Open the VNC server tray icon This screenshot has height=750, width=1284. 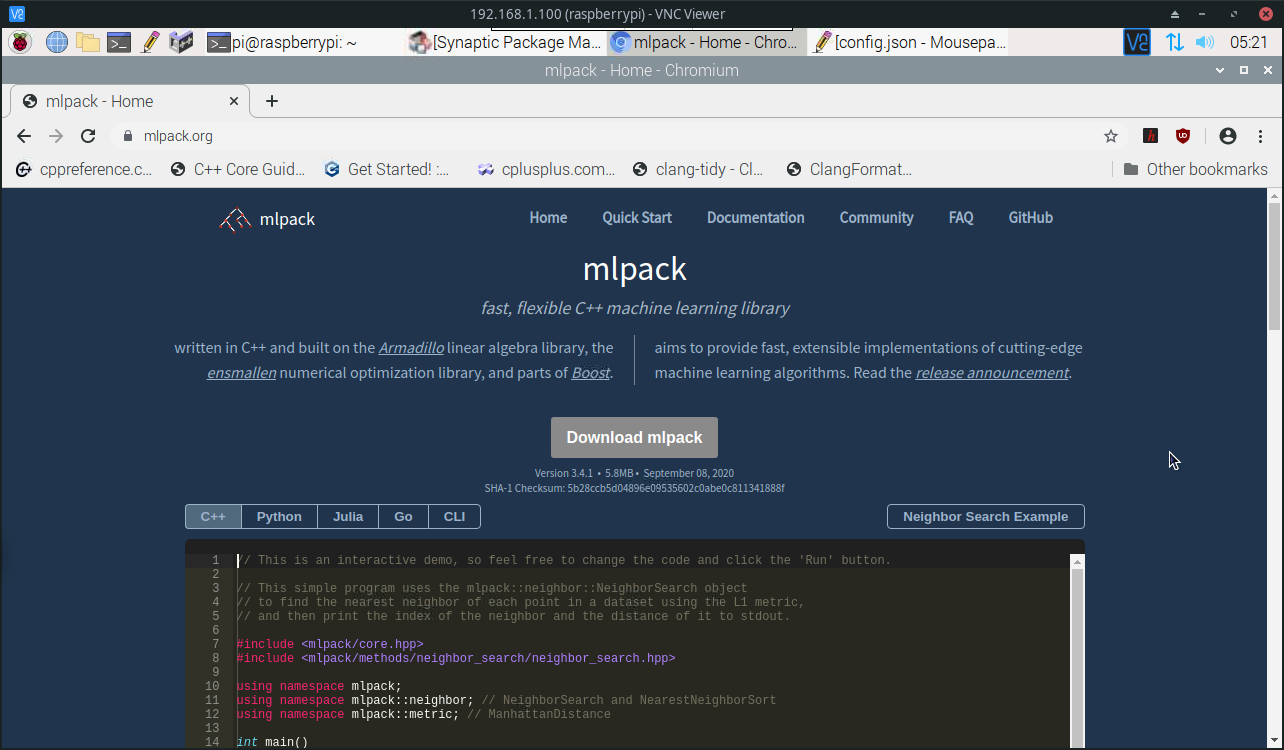click(1137, 42)
